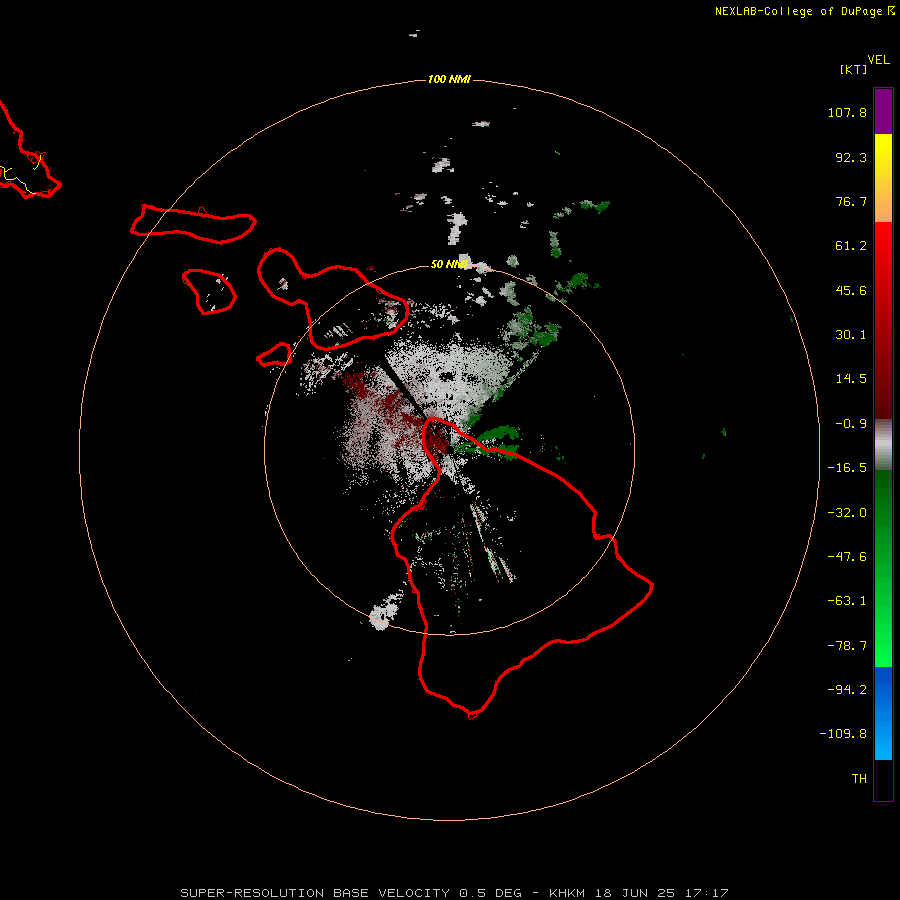The height and width of the screenshot is (900, 900).
Task: Click the -32.0 velocity scale label
Action: pos(847,513)
